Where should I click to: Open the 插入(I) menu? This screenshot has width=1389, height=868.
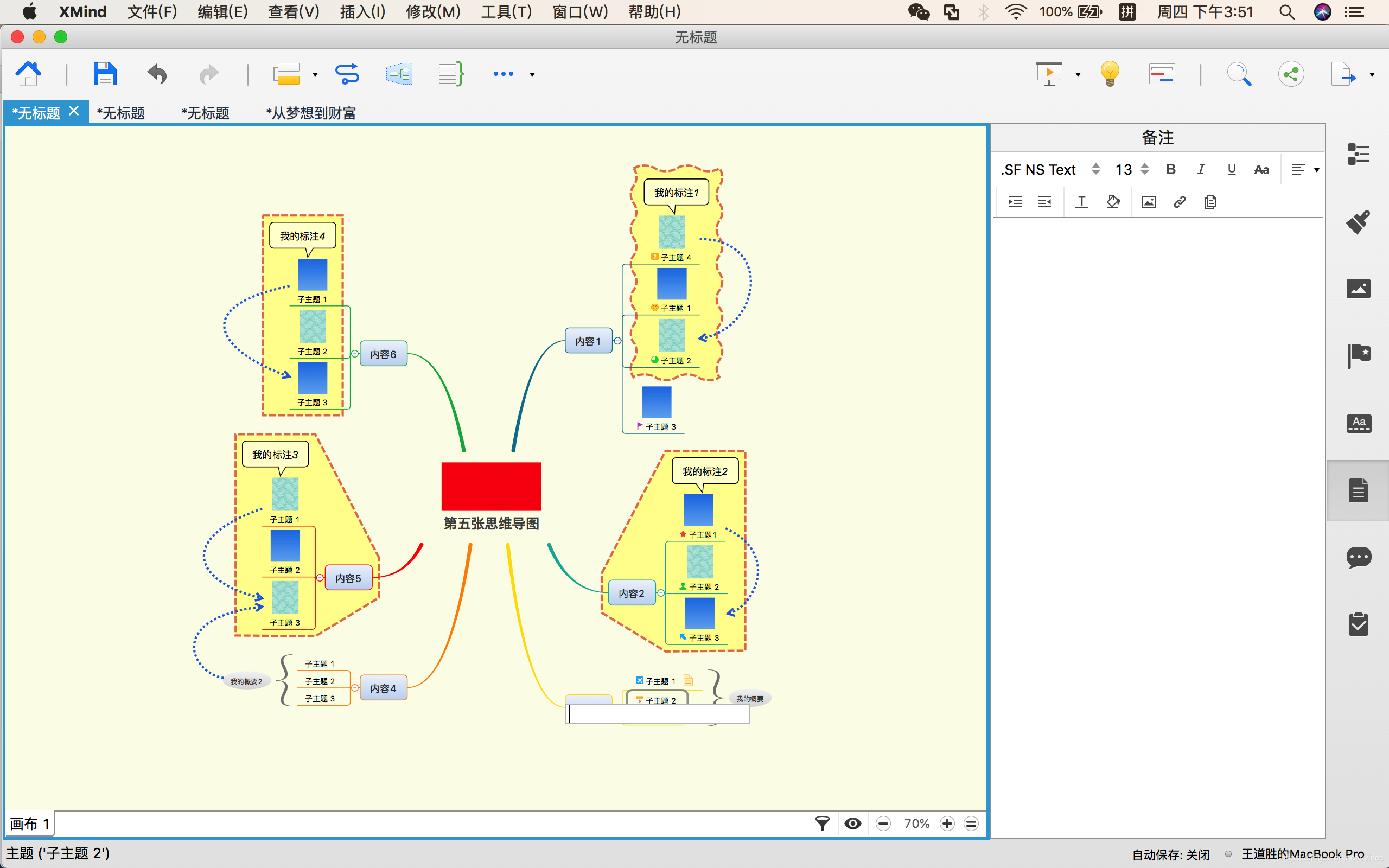[x=362, y=11]
